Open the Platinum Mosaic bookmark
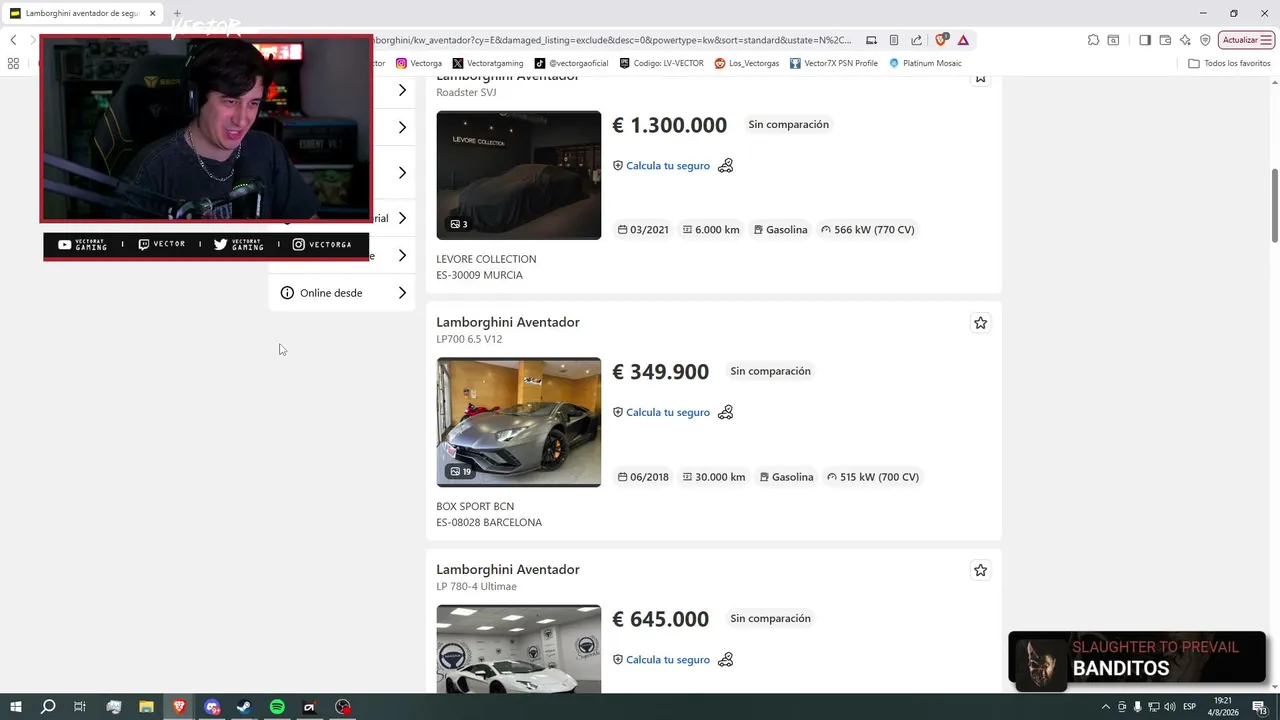The width and height of the screenshot is (1280, 720). (925, 63)
